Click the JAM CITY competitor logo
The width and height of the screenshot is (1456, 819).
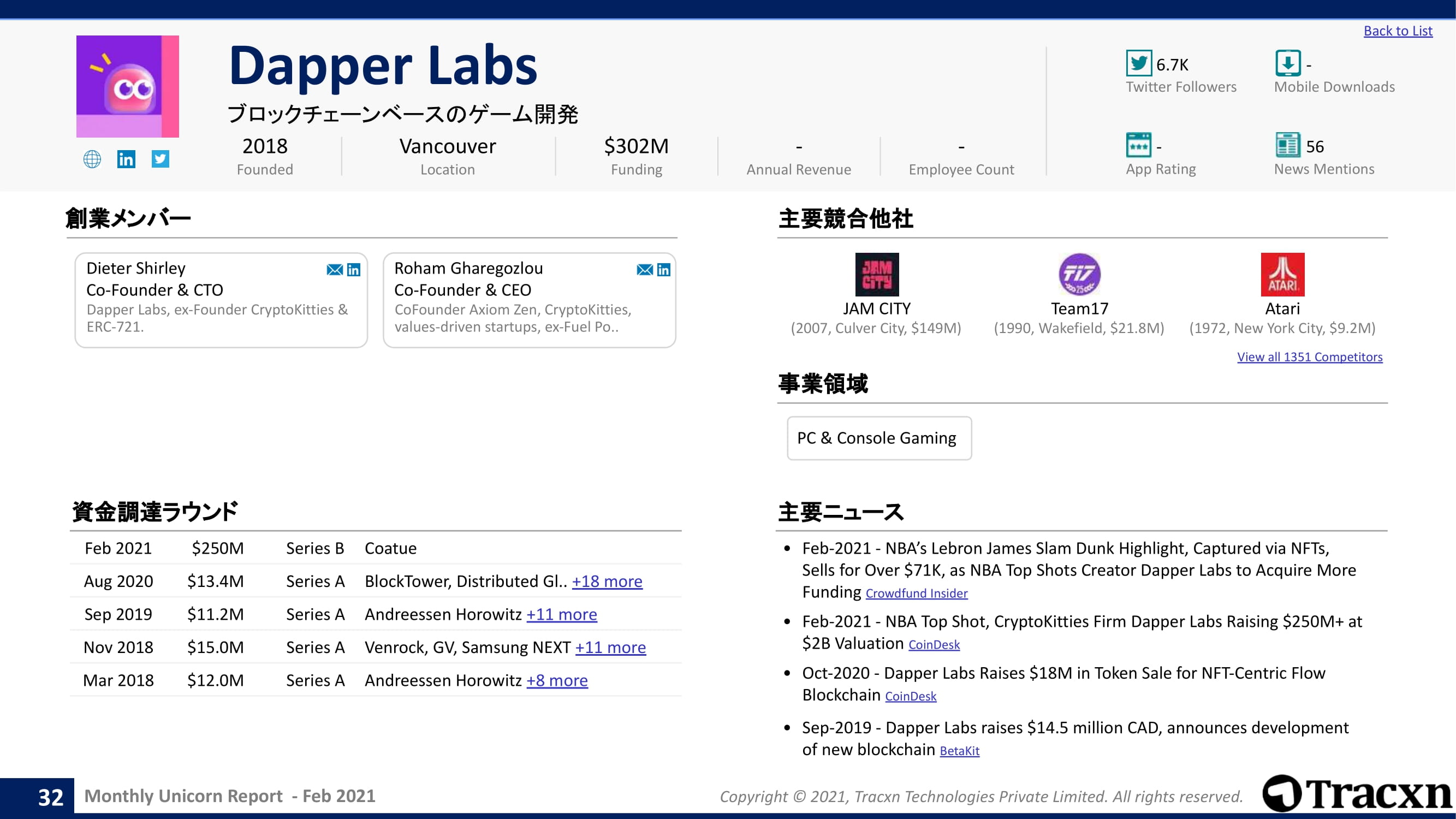[877, 274]
